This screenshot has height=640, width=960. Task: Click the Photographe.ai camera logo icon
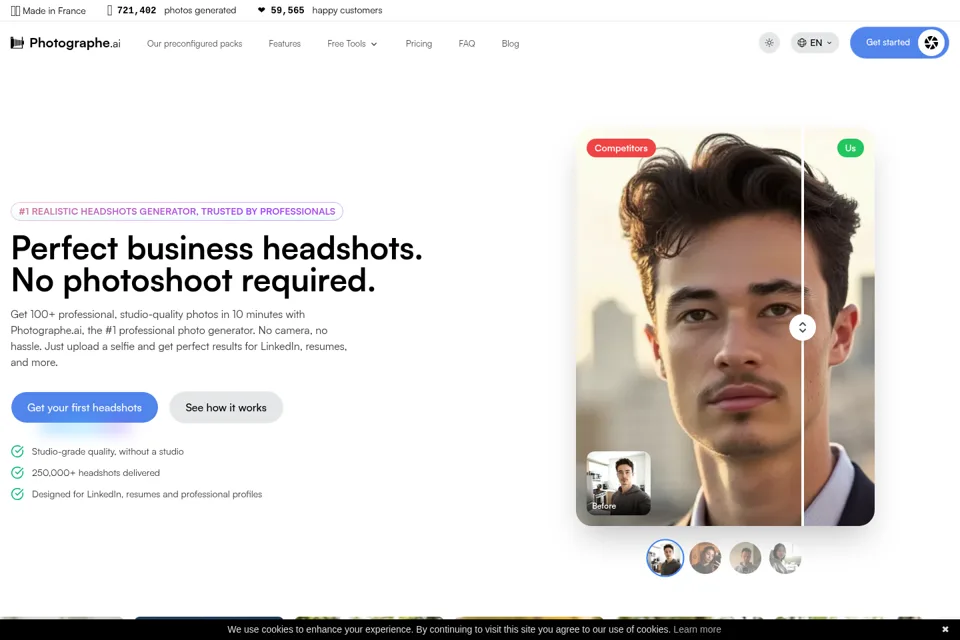17,42
